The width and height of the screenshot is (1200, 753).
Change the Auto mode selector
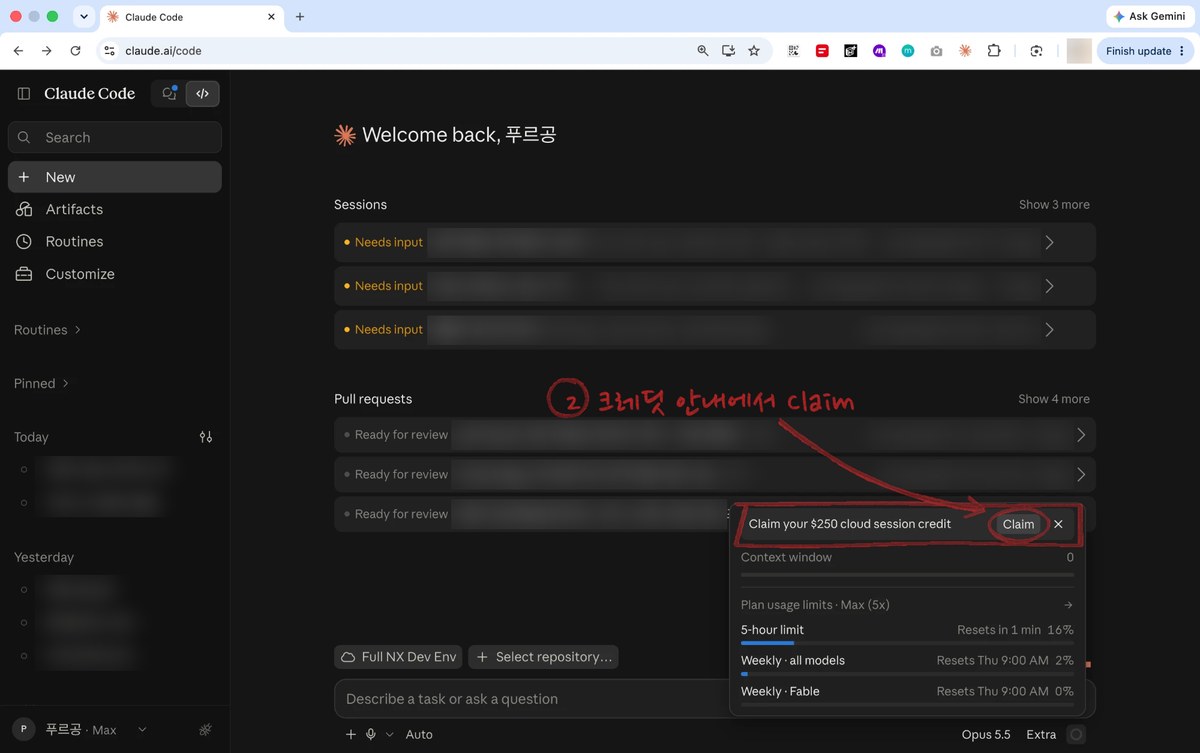pos(419,734)
